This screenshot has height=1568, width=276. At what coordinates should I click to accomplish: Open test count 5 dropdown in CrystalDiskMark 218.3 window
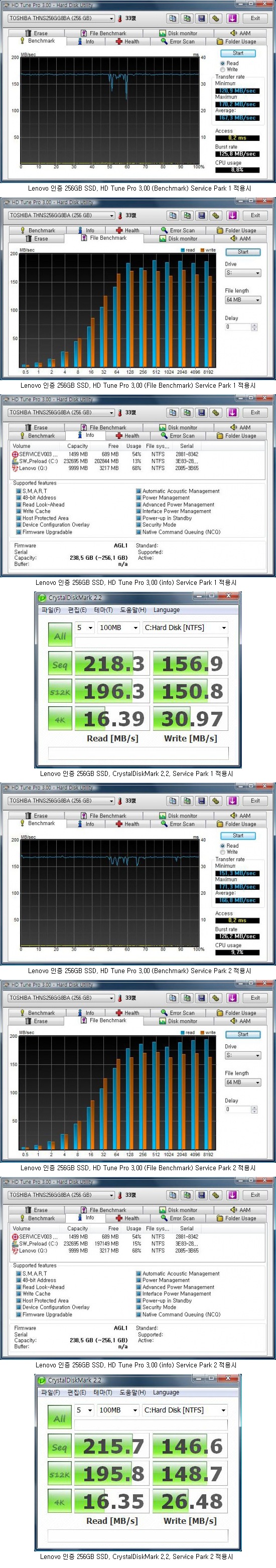[85, 628]
